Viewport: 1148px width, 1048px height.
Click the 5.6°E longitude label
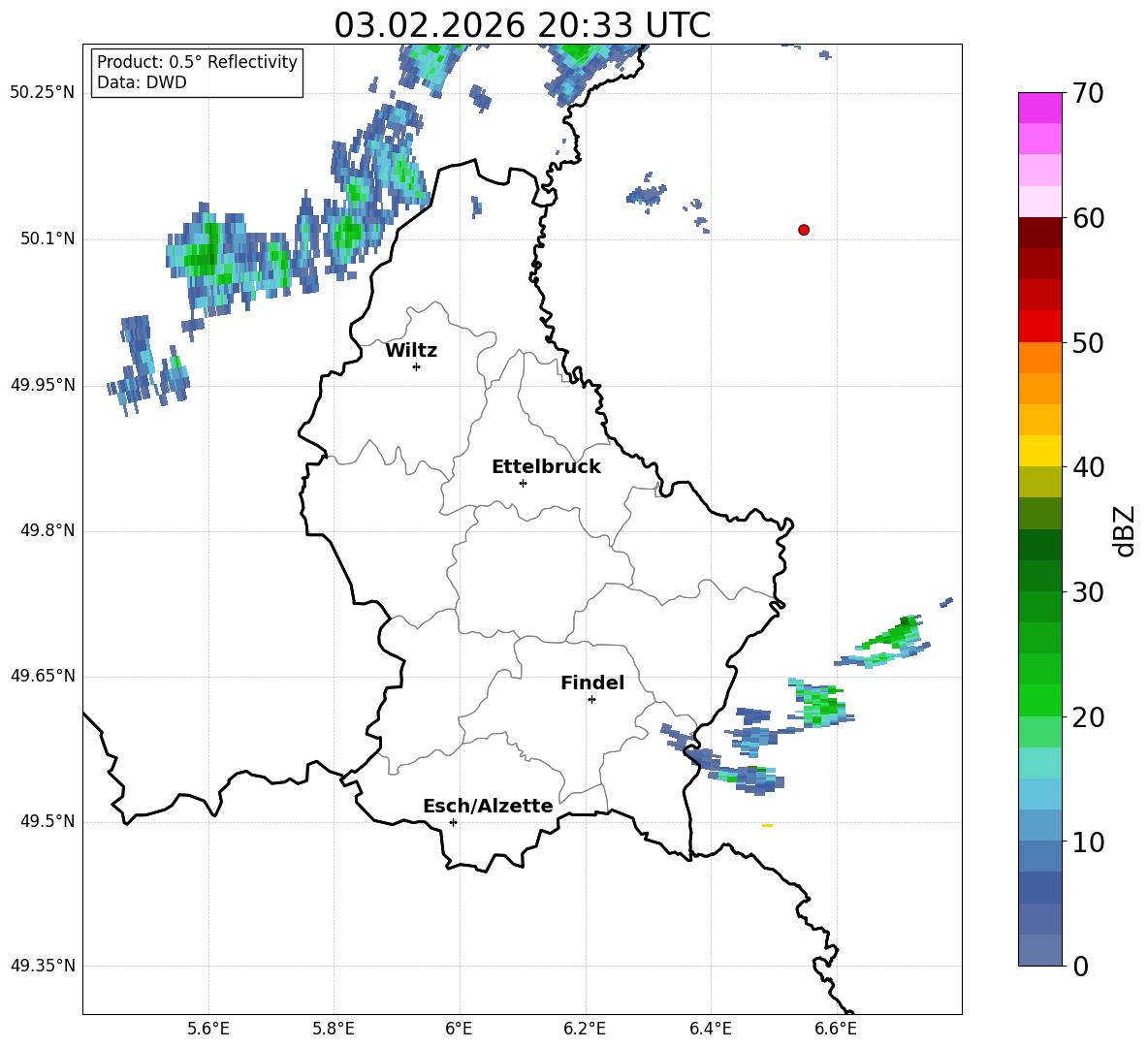(208, 1029)
